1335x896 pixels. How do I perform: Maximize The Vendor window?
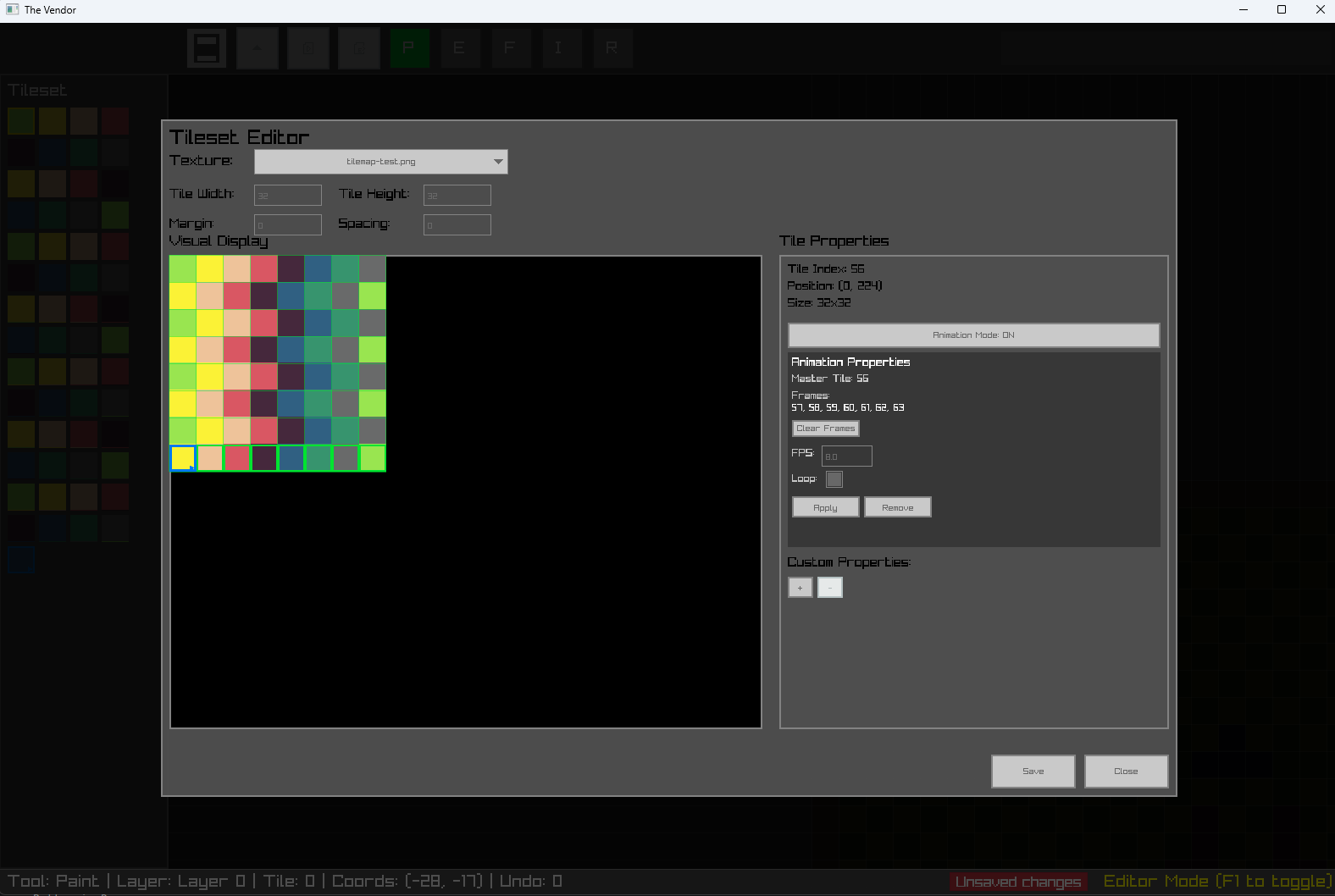(1282, 10)
